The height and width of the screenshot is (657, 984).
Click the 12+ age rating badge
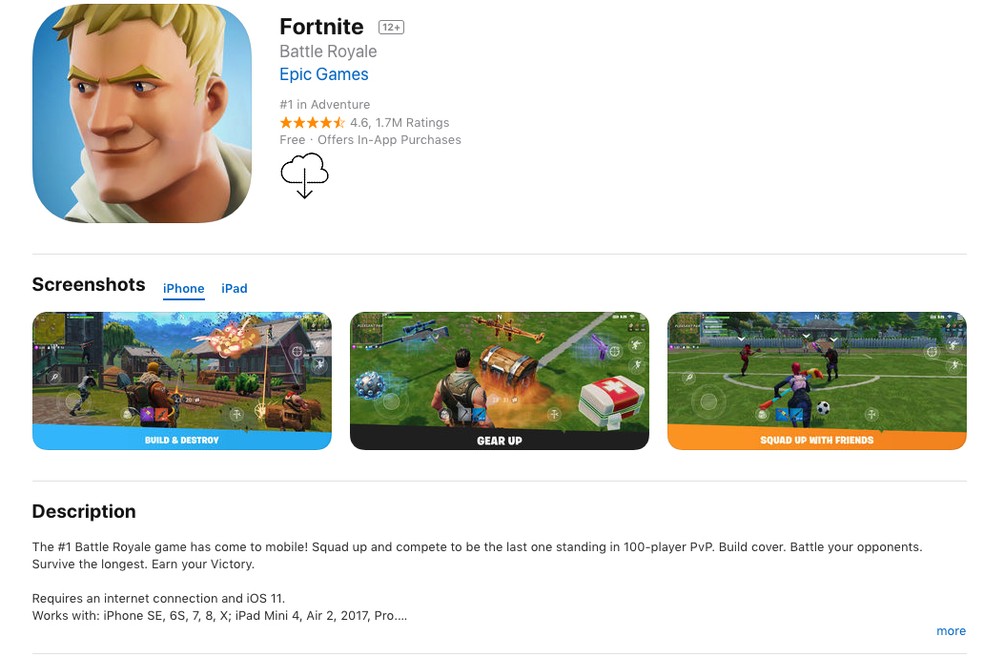point(391,27)
